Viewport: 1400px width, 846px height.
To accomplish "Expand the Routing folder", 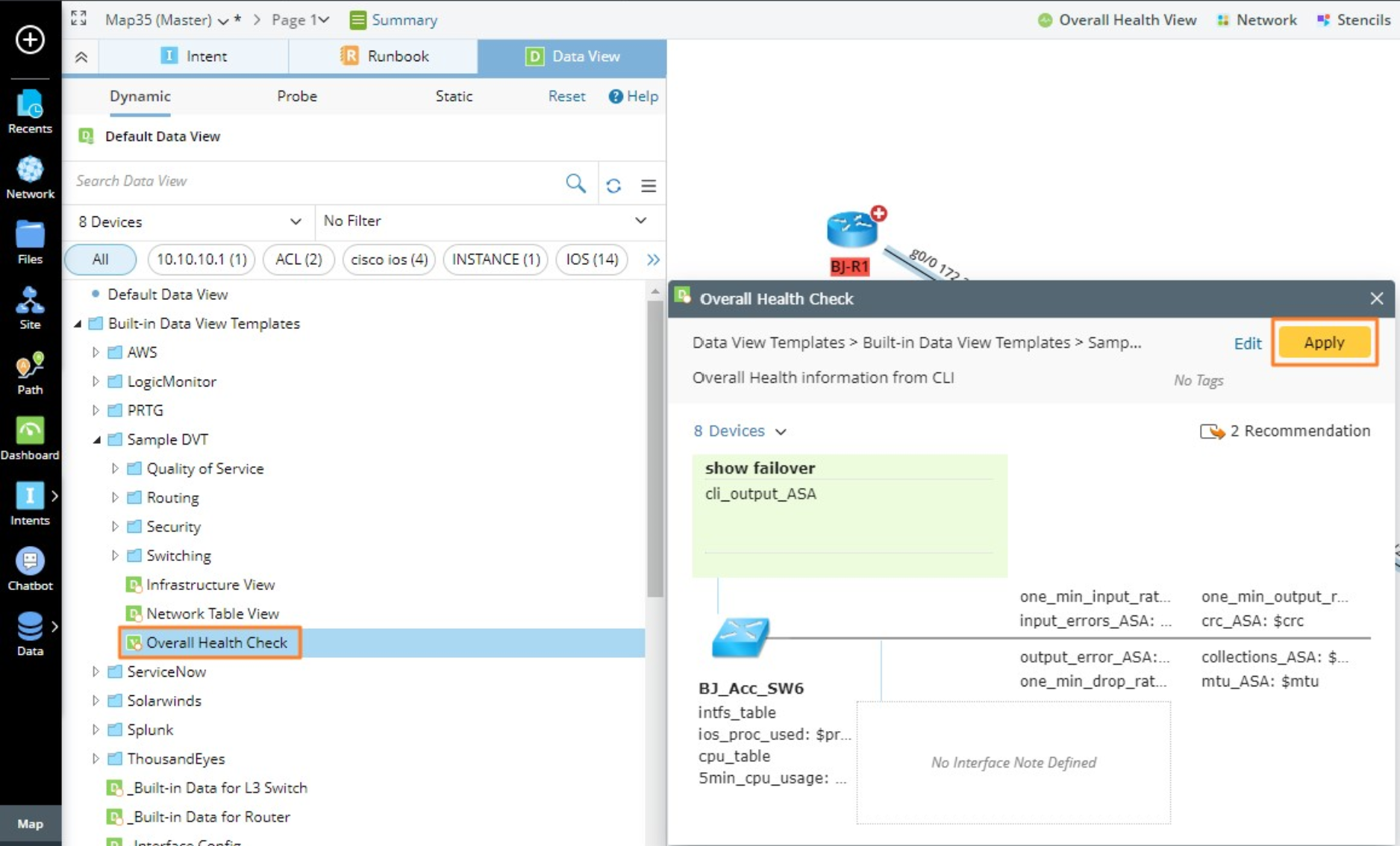I will pos(115,498).
